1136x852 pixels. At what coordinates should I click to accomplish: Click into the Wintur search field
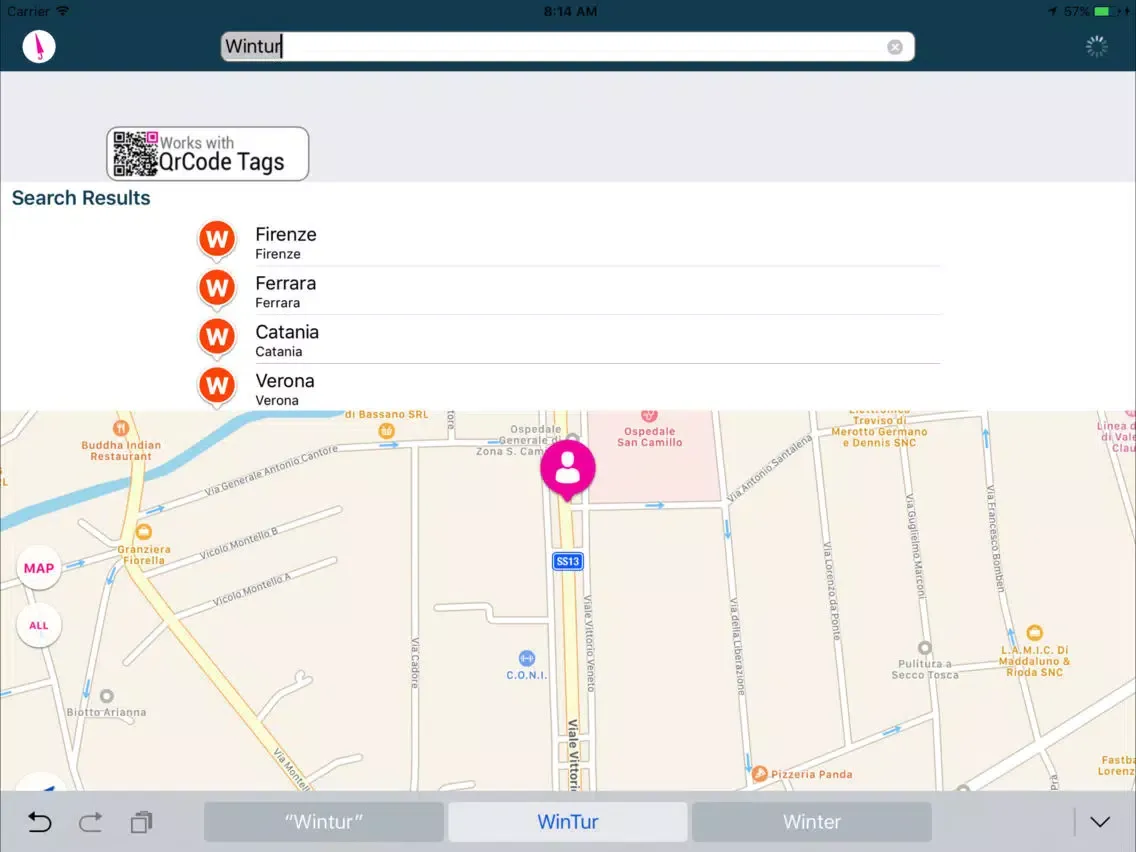pos(567,47)
